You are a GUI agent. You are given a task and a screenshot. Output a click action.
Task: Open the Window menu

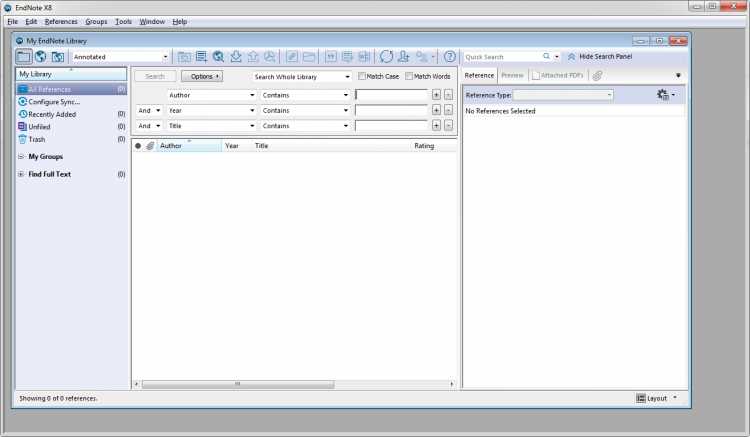(152, 22)
